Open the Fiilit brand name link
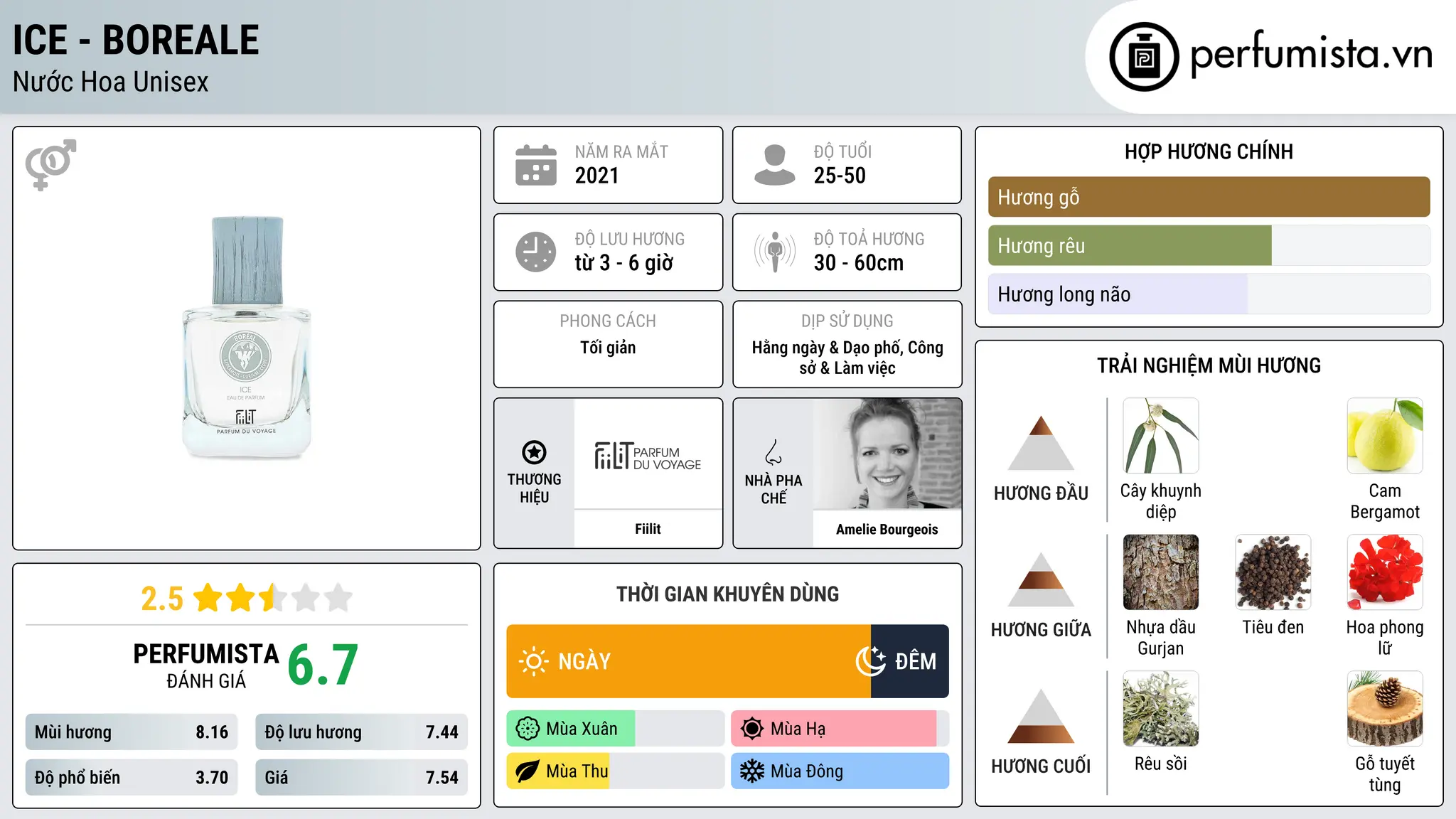This screenshot has height=819, width=1456. coord(648,529)
